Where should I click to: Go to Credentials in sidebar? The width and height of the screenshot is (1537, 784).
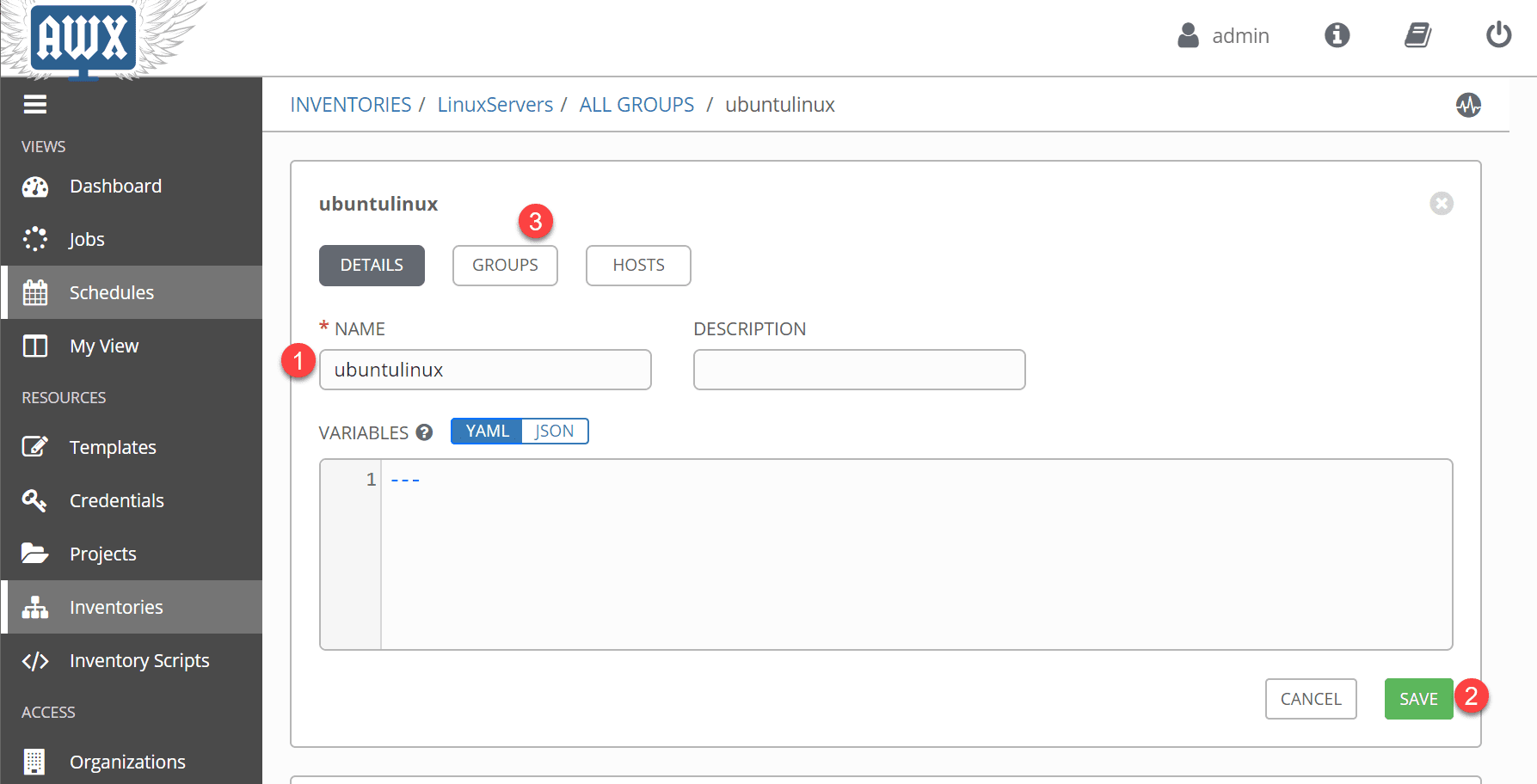pyautogui.click(x=132, y=500)
